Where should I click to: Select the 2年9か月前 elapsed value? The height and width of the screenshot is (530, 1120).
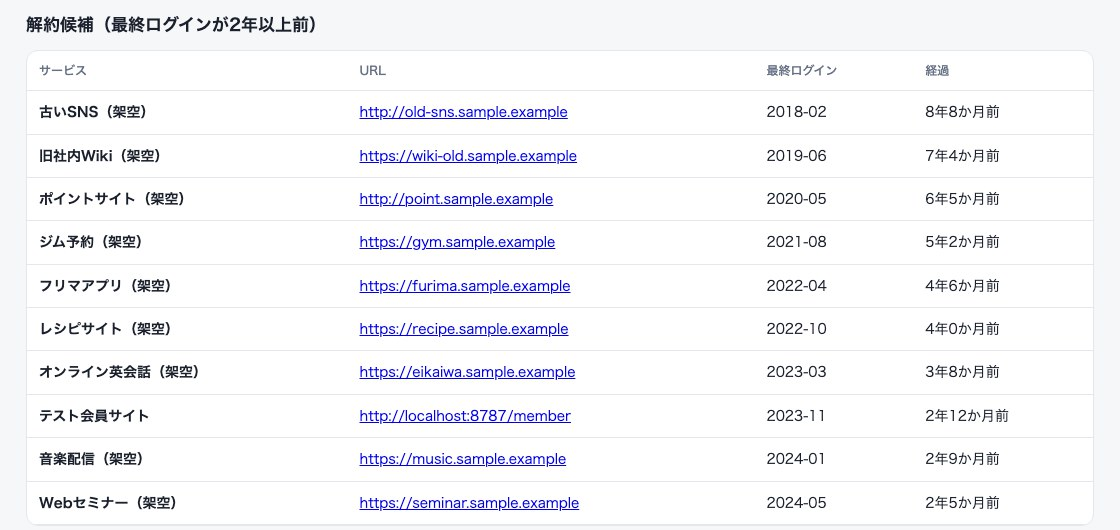tap(962, 459)
